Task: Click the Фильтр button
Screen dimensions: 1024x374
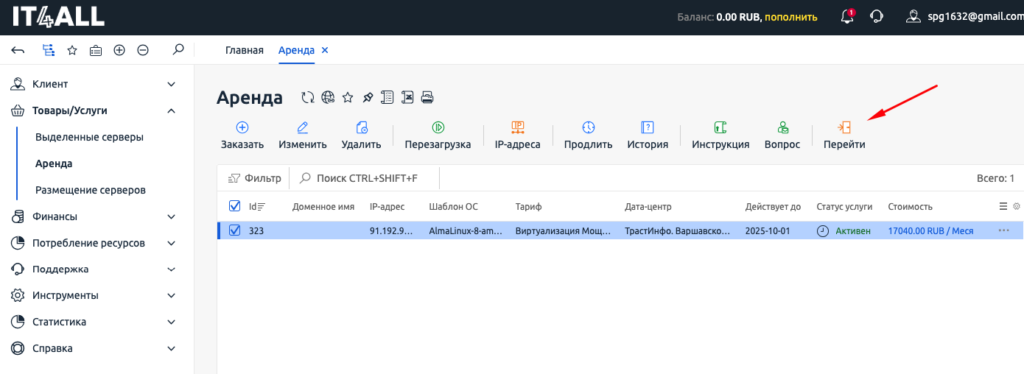Action: click(255, 178)
